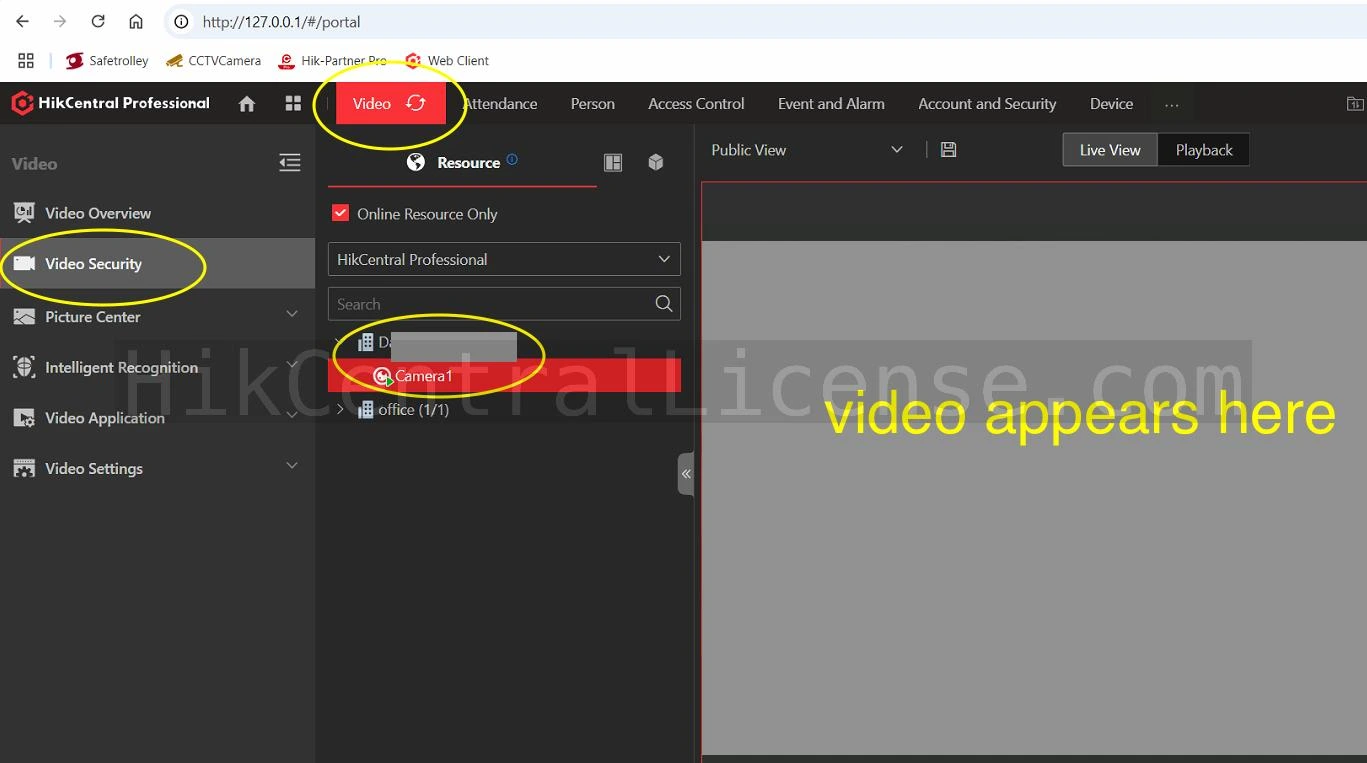This screenshot has height=763, width=1367.
Task: Open the Web Client bookmark
Action: 447,60
